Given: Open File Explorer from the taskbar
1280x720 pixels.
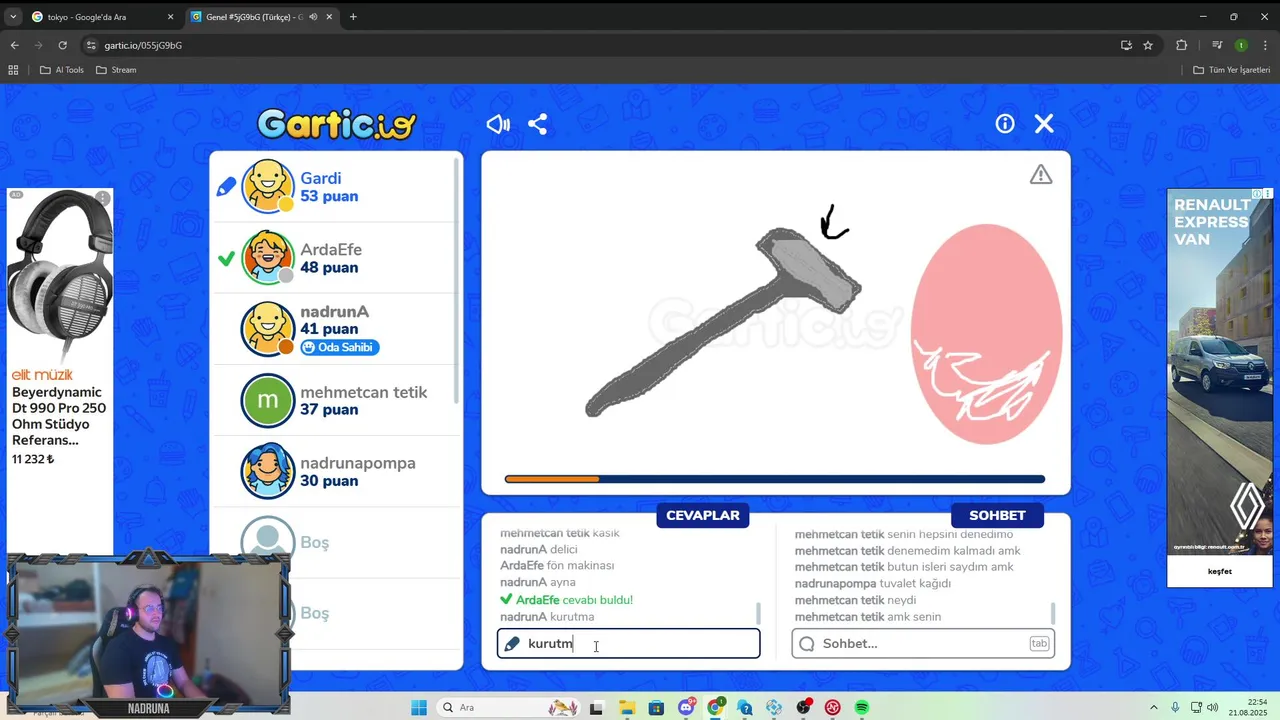Looking at the screenshot, I should (x=627, y=707).
